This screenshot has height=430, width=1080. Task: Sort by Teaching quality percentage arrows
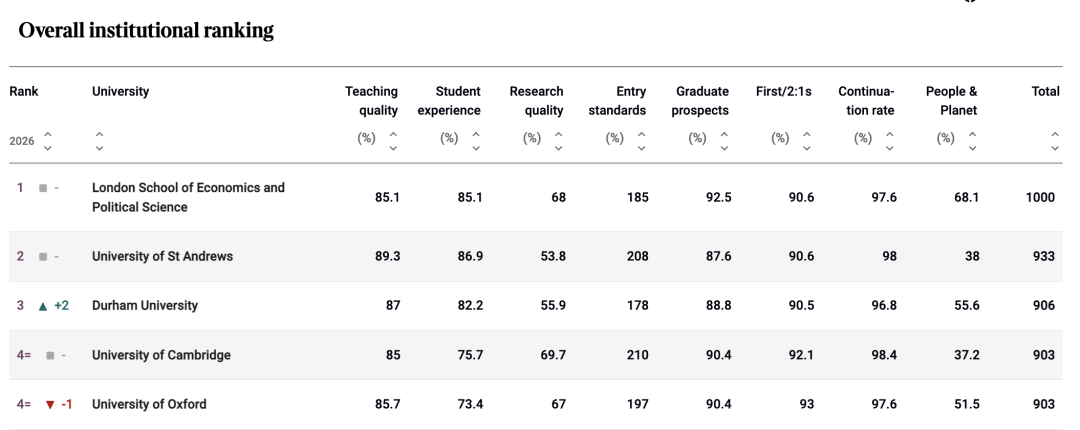pos(393,141)
